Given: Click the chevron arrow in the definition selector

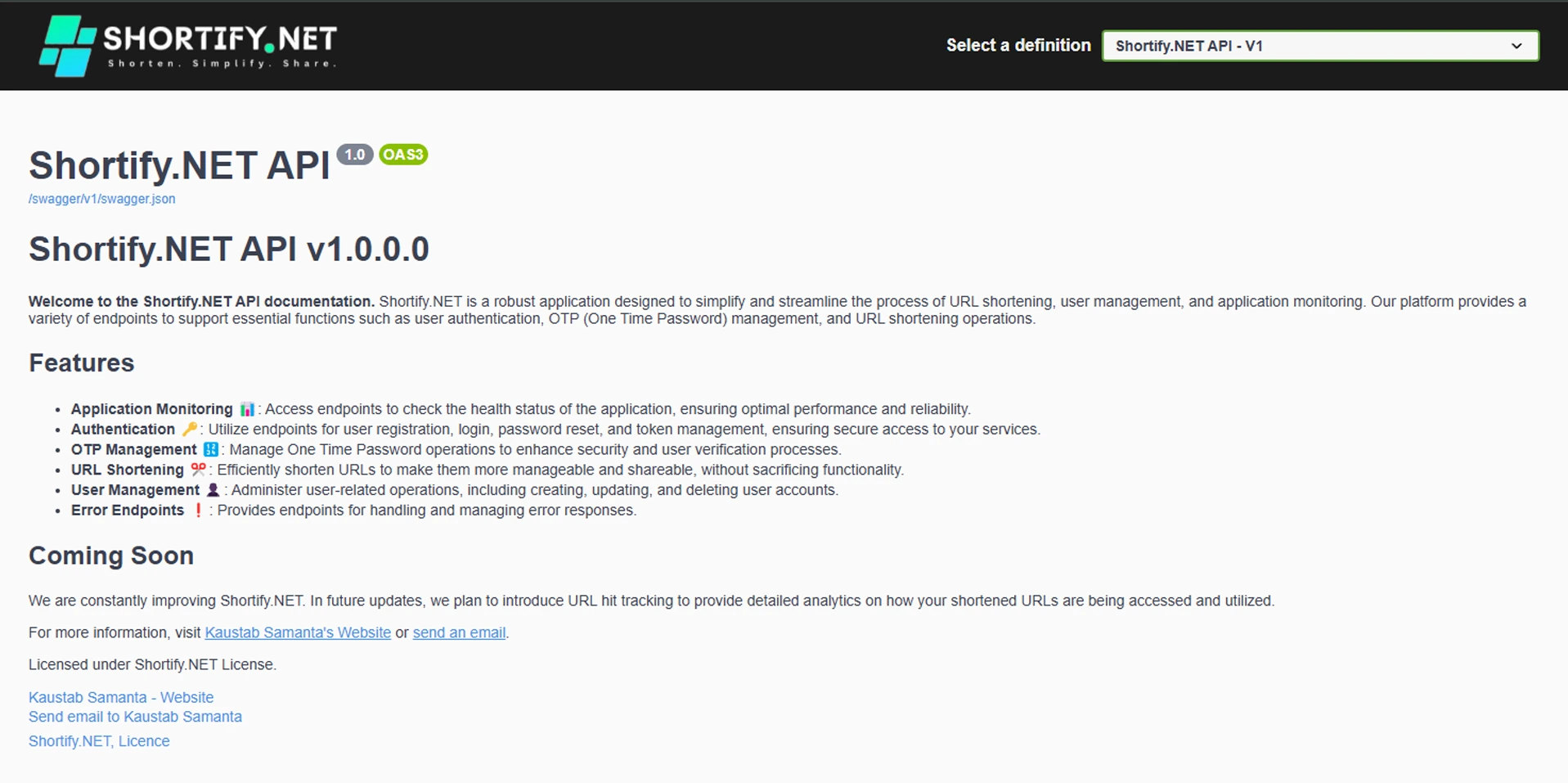Looking at the screenshot, I should pyautogui.click(x=1516, y=46).
